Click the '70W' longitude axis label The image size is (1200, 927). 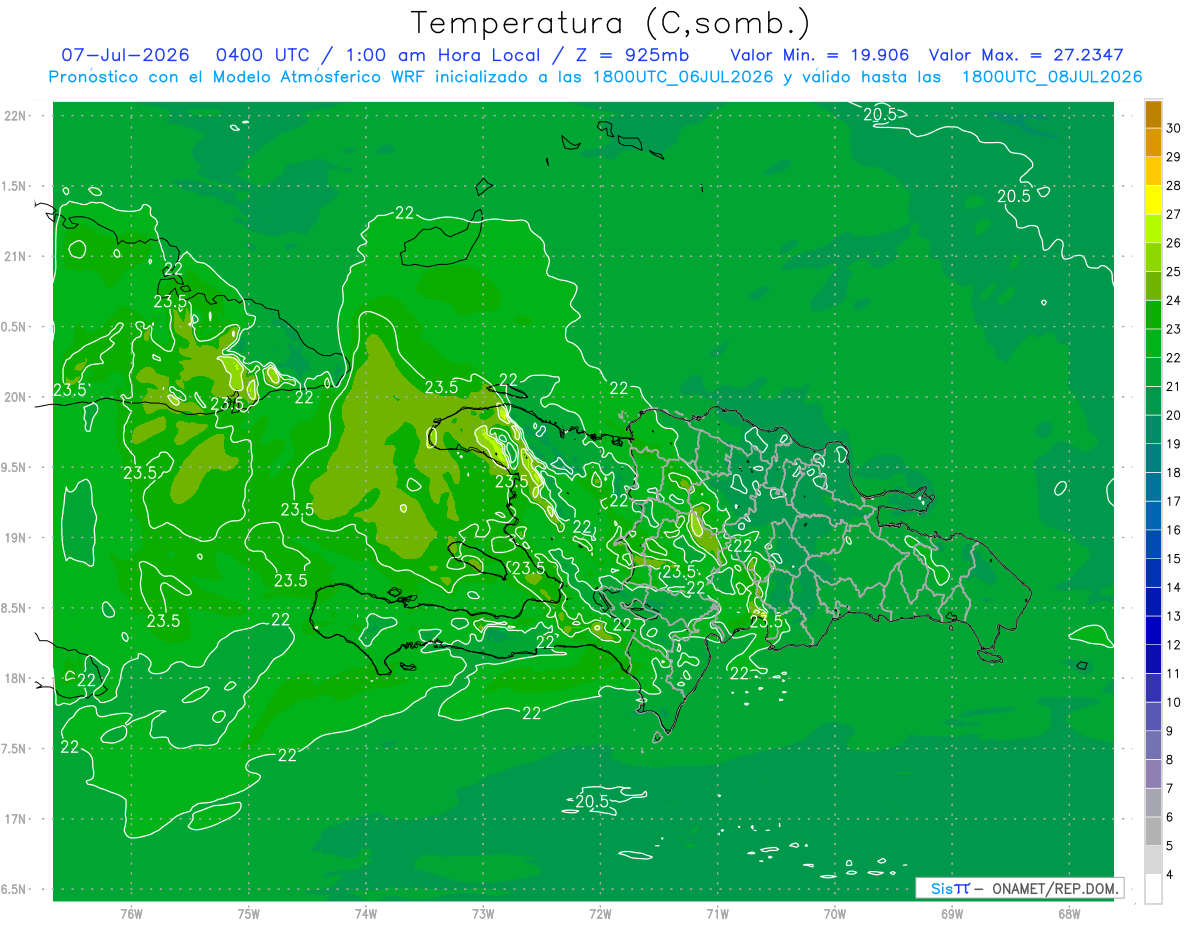point(835,913)
